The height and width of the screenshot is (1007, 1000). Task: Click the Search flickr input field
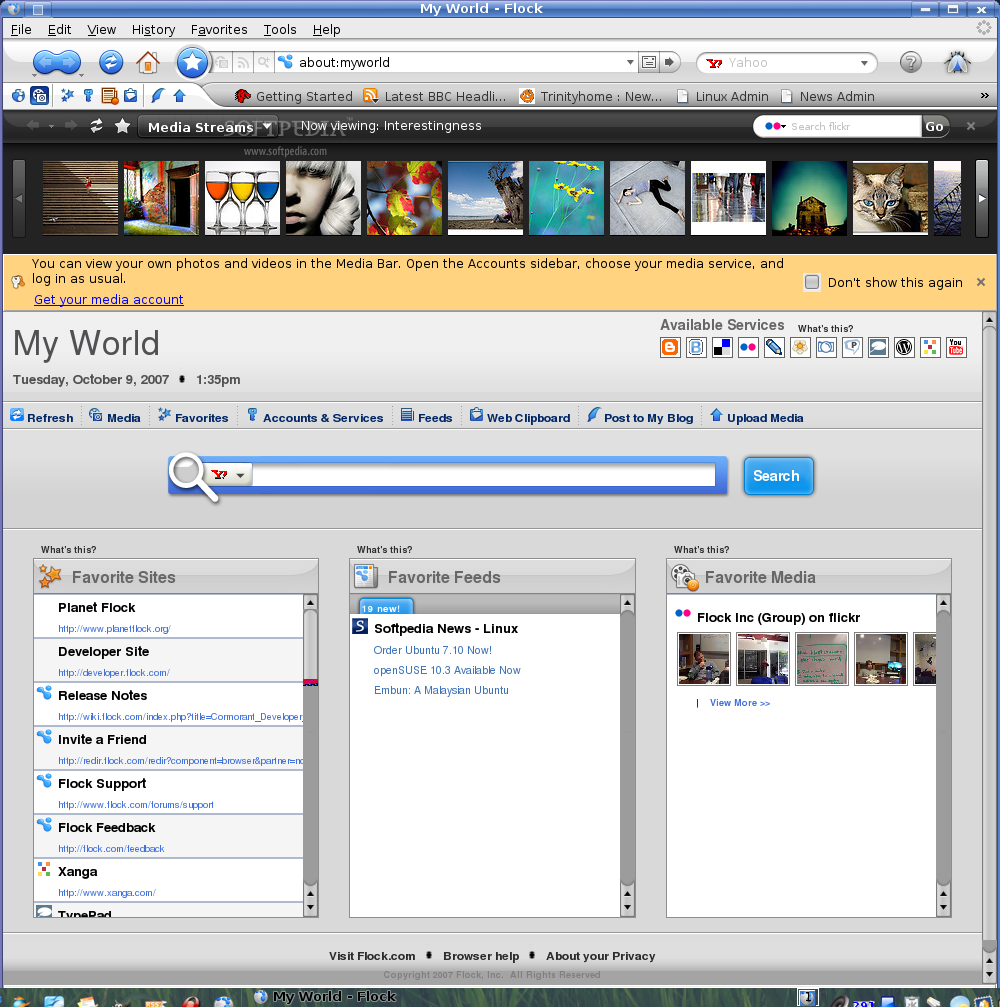tap(854, 127)
